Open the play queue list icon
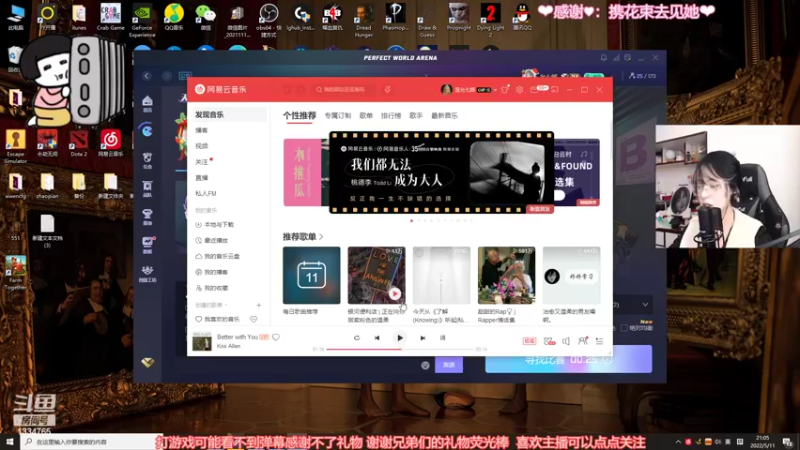Image resolution: width=800 pixels, height=450 pixels. point(599,341)
